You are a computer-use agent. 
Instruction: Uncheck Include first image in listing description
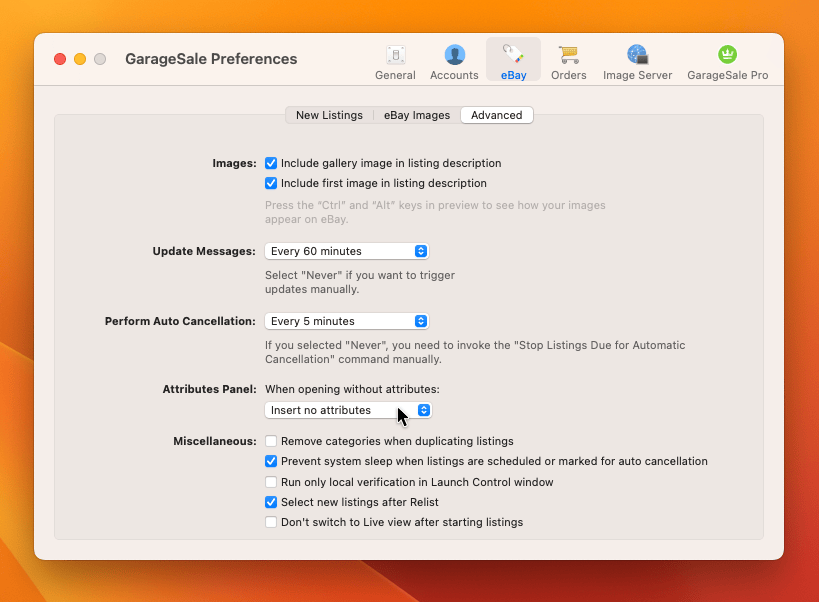(271, 183)
